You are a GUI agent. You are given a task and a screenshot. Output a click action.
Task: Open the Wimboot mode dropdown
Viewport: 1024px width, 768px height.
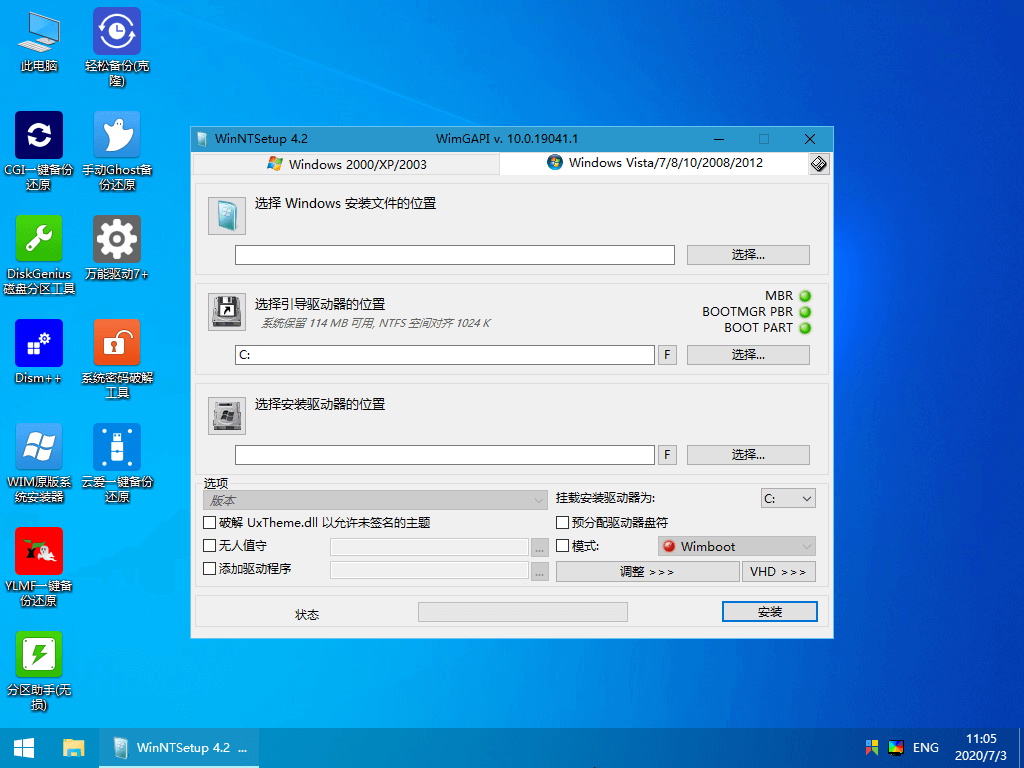(x=737, y=546)
